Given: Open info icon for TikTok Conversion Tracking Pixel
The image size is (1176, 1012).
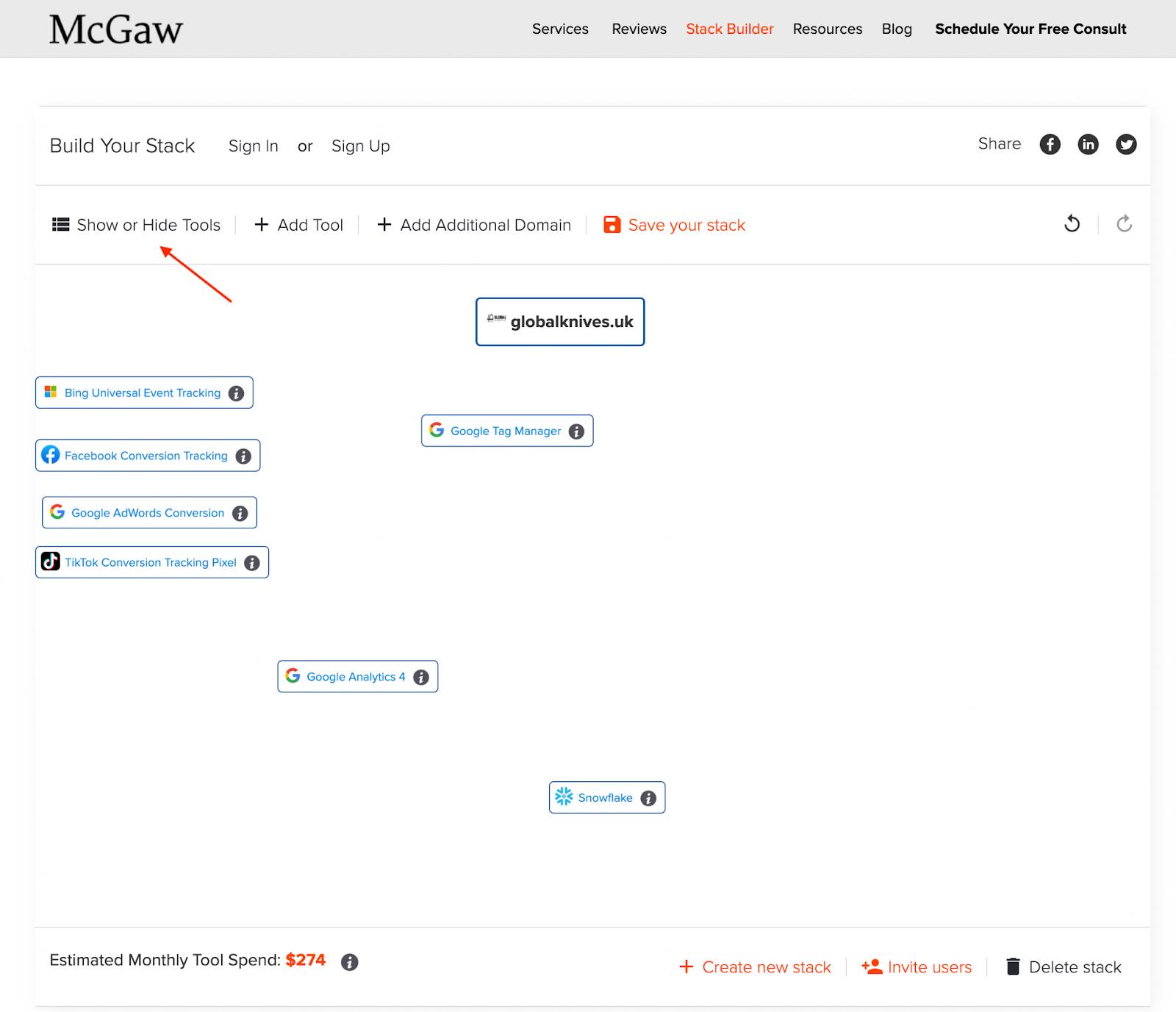Looking at the screenshot, I should coord(252,563).
